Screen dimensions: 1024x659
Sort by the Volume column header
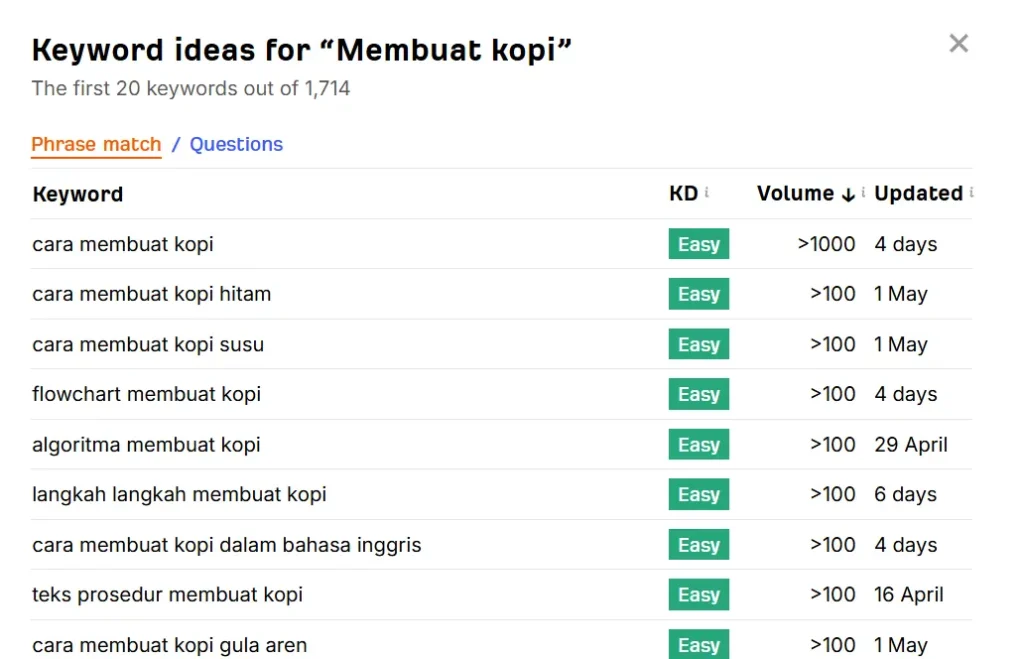tap(795, 193)
